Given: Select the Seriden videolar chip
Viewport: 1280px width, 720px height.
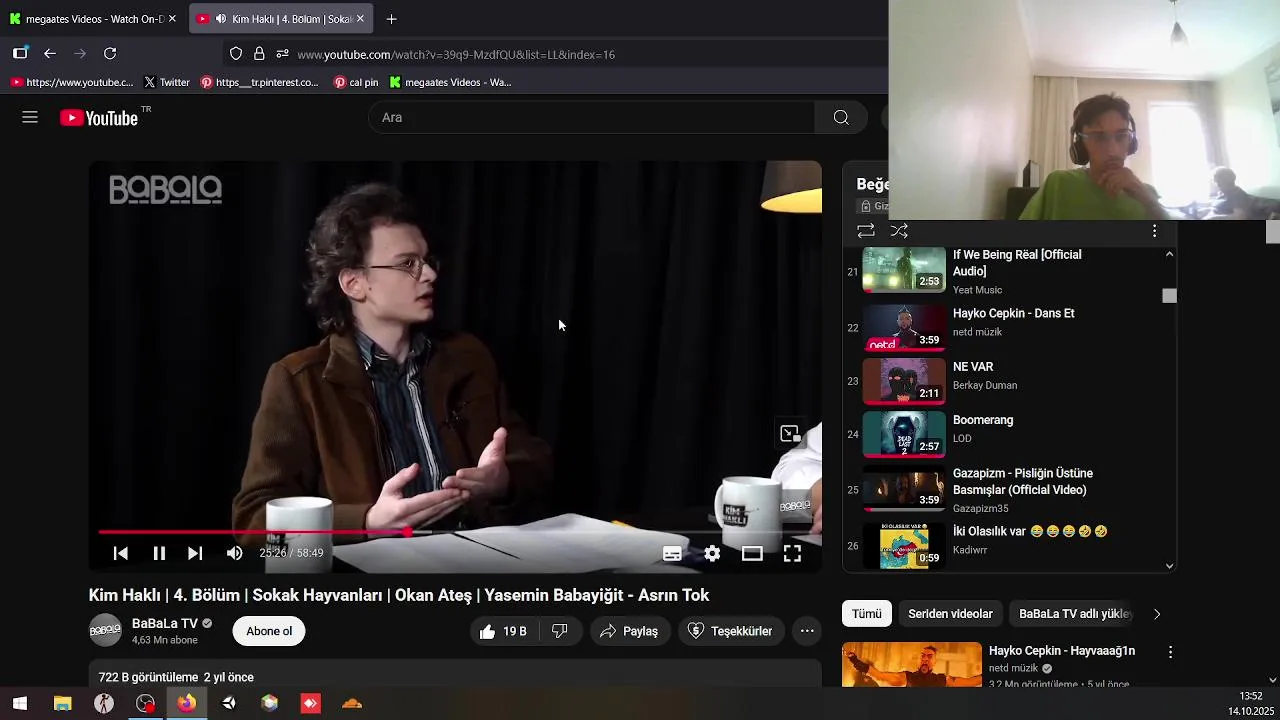Looking at the screenshot, I should coord(950,614).
